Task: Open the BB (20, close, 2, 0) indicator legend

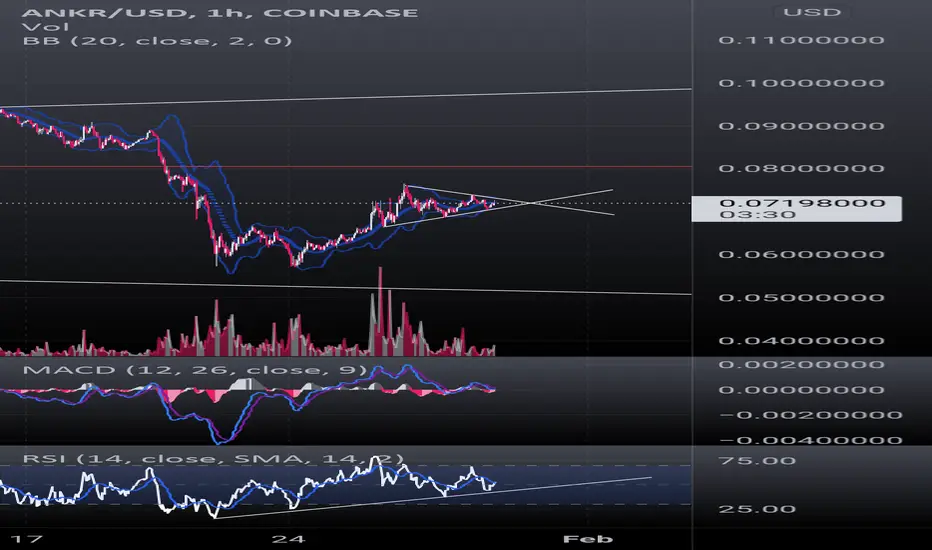Action: coord(157,41)
